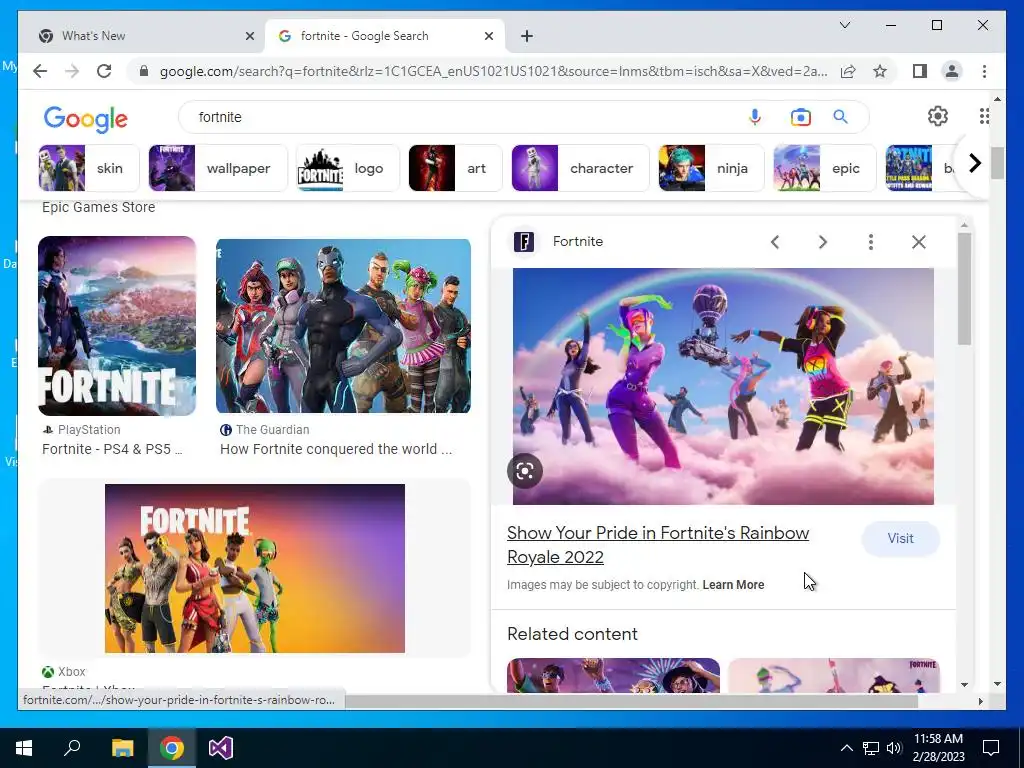The image size is (1024, 768).
Task: Open Xbox Fortnite summer thumbnail
Action: 255,568
